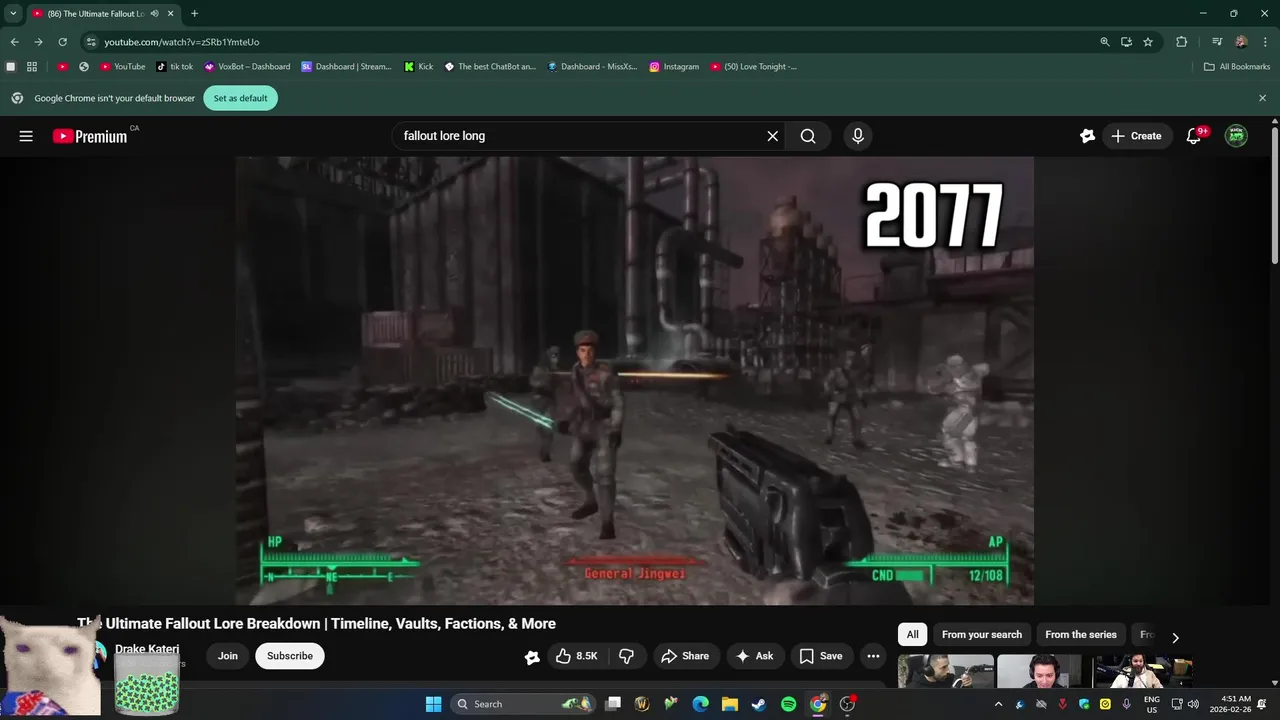Click the remix icon left of the like button
Viewport: 1280px width, 720px height.
(x=532, y=657)
